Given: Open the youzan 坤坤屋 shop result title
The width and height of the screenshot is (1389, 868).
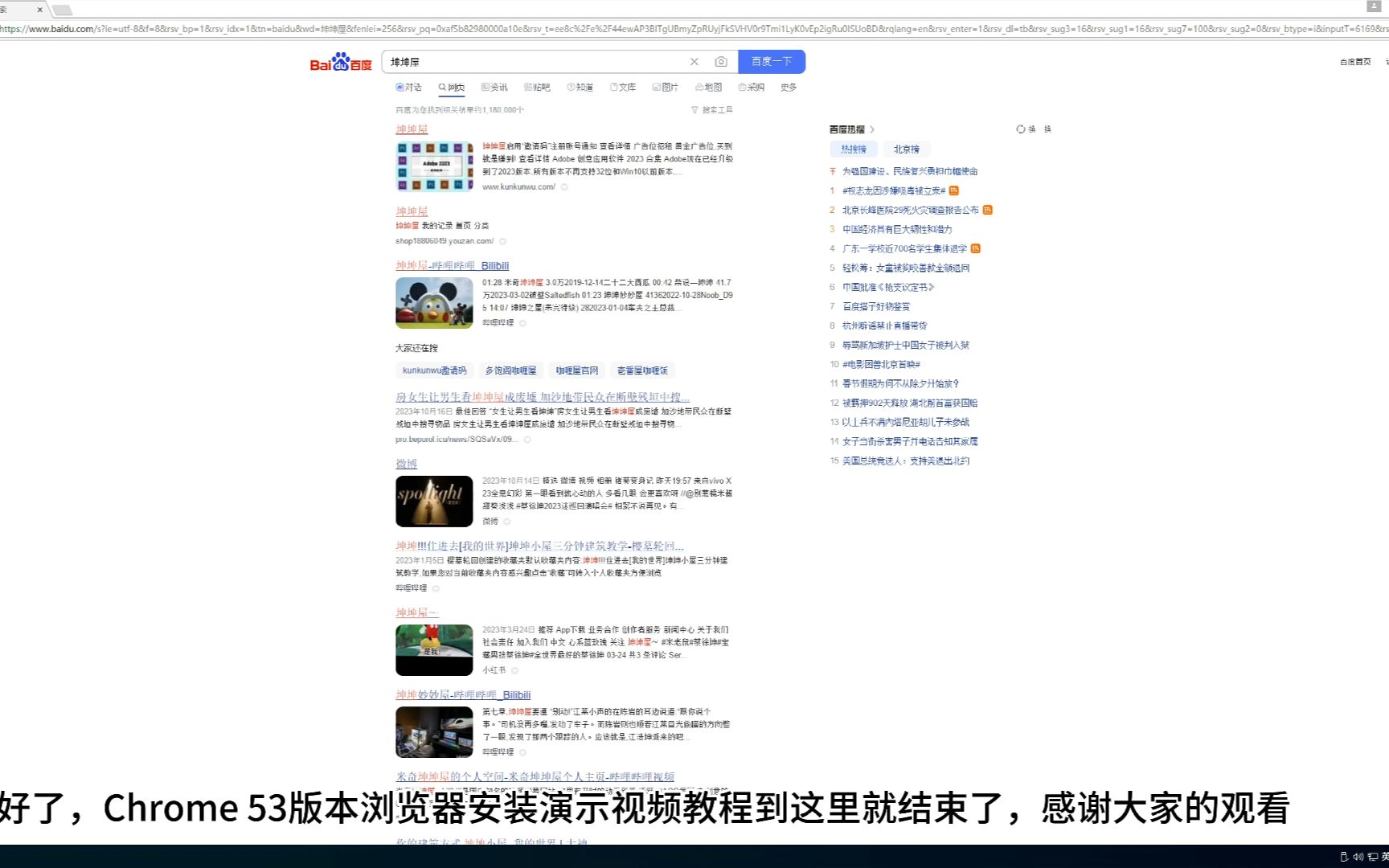Looking at the screenshot, I should pos(412,211).
